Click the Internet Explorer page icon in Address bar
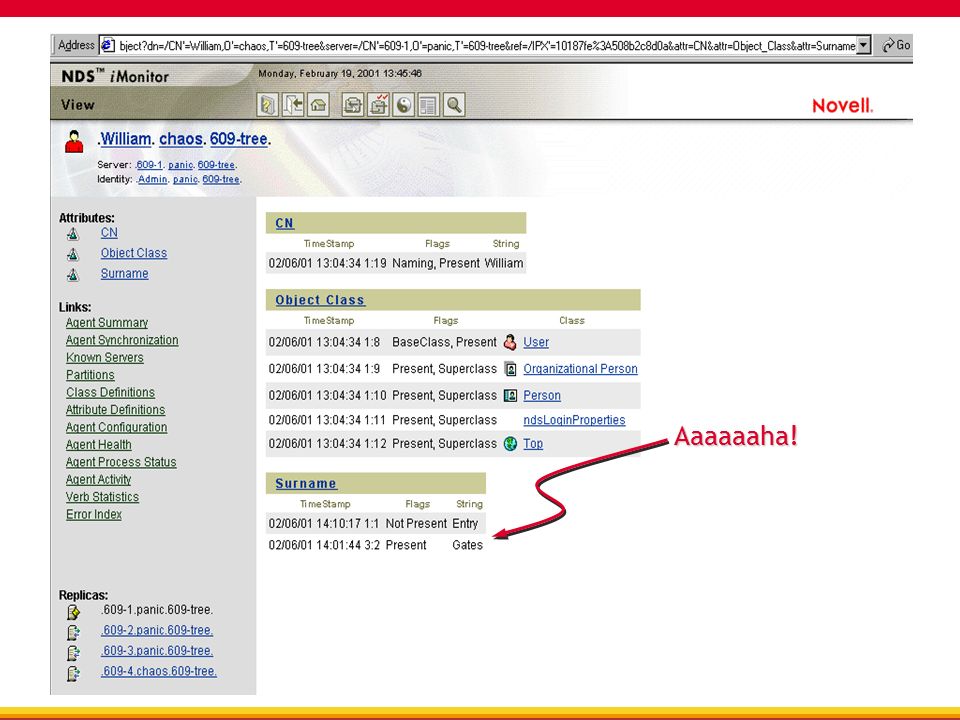 (108, 45)
